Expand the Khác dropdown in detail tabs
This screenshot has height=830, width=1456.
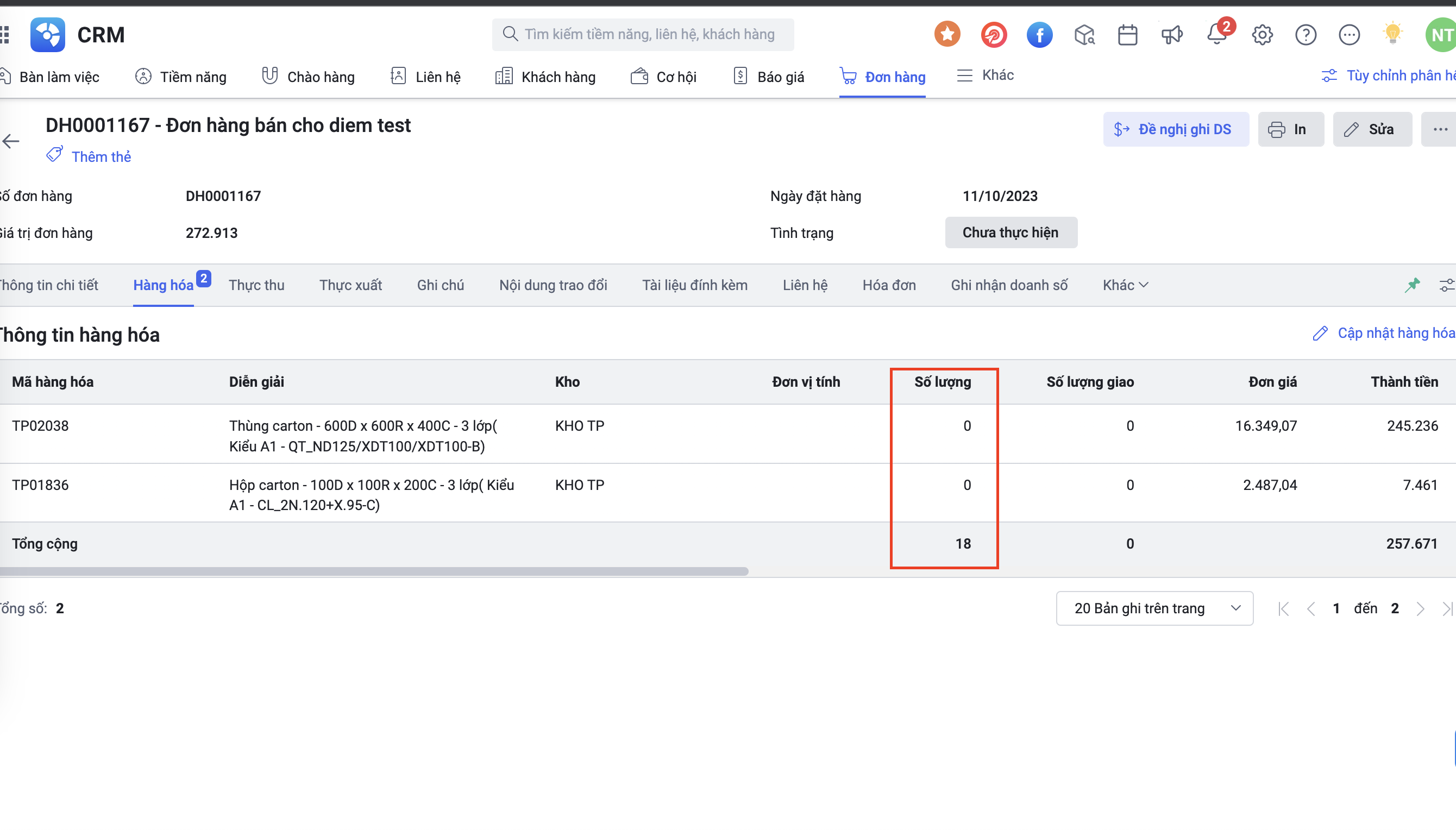coord(1125,285)
